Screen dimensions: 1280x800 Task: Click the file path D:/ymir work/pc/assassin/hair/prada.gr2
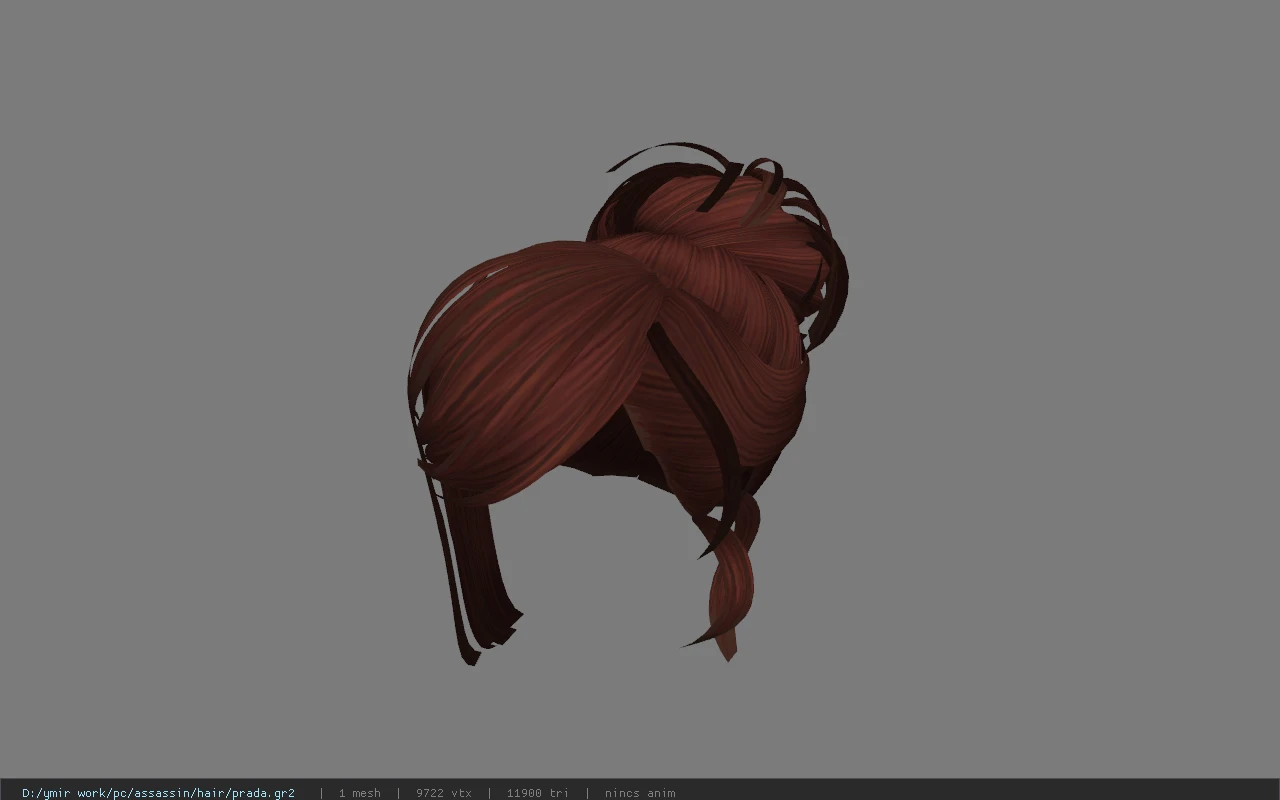click(x=158, y=793)
